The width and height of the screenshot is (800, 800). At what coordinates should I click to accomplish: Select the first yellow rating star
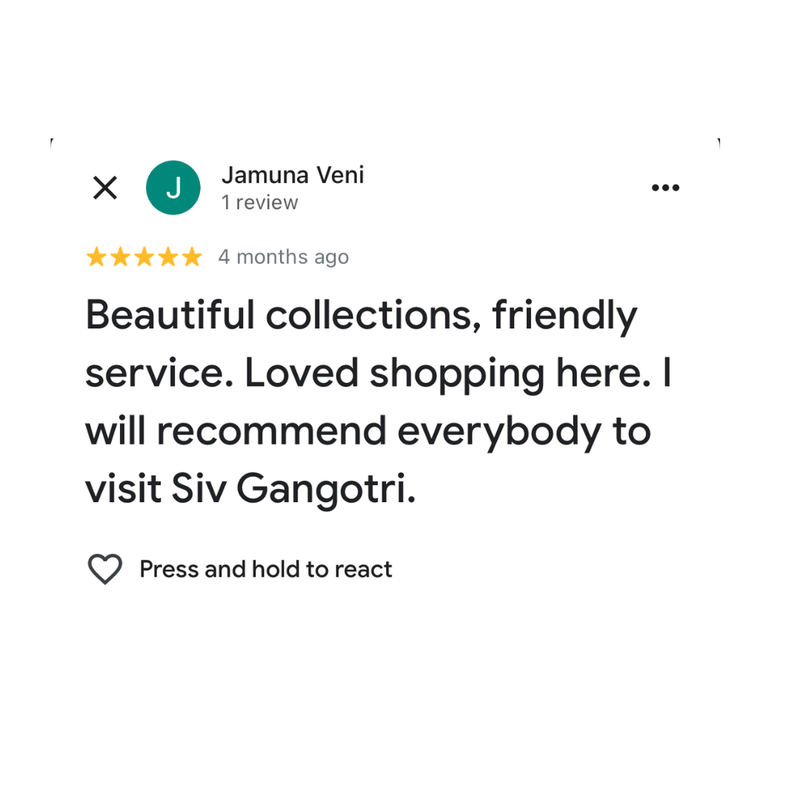tap(96, 257)
